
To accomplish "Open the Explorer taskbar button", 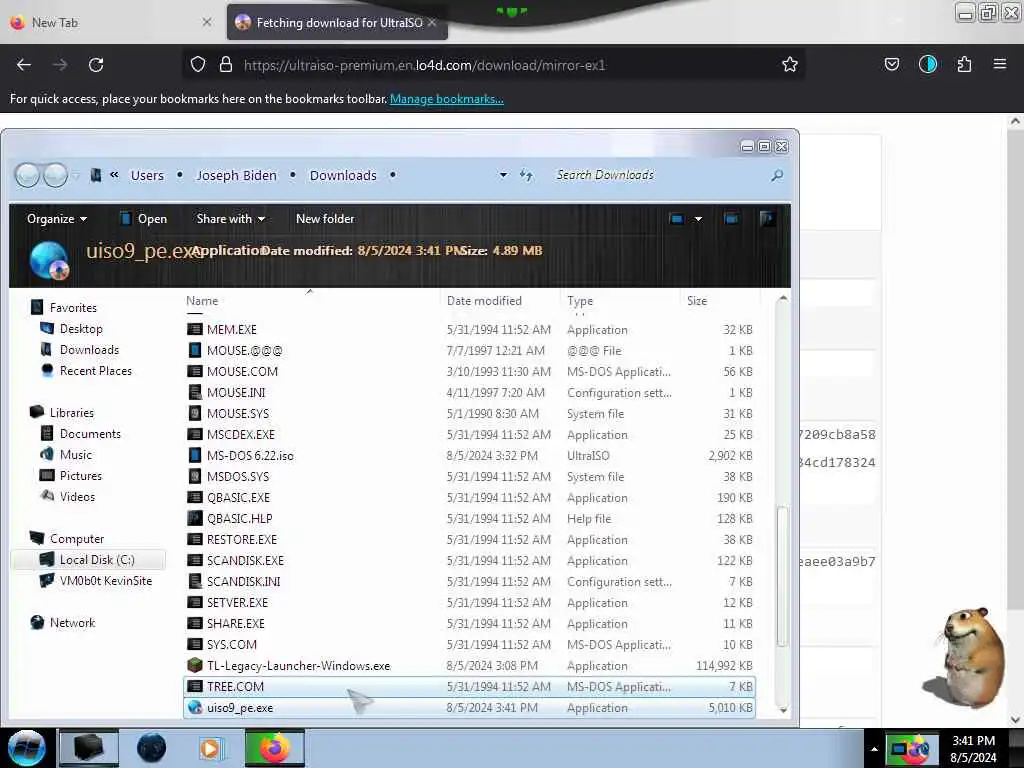I will coord(89,748).
